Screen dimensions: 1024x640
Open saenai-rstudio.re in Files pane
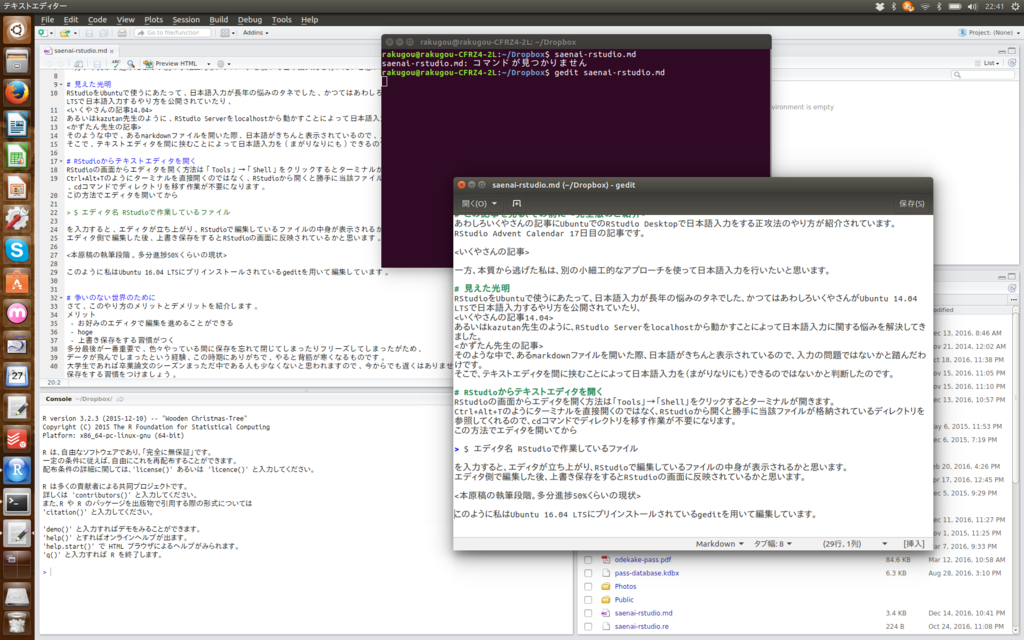tap(641, 626)
